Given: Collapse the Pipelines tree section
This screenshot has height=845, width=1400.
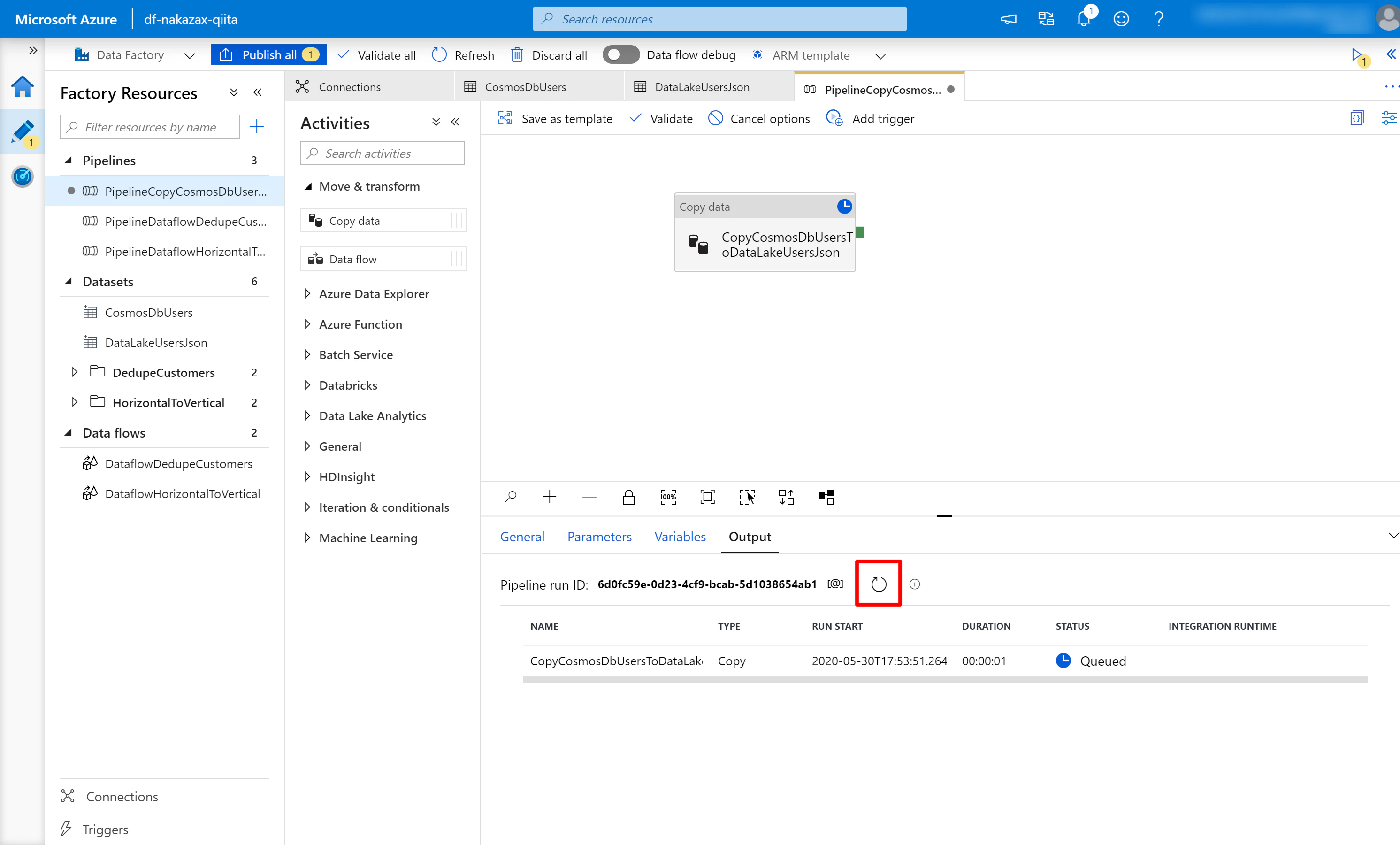Looking at the screenshot, I should (68, 160).
